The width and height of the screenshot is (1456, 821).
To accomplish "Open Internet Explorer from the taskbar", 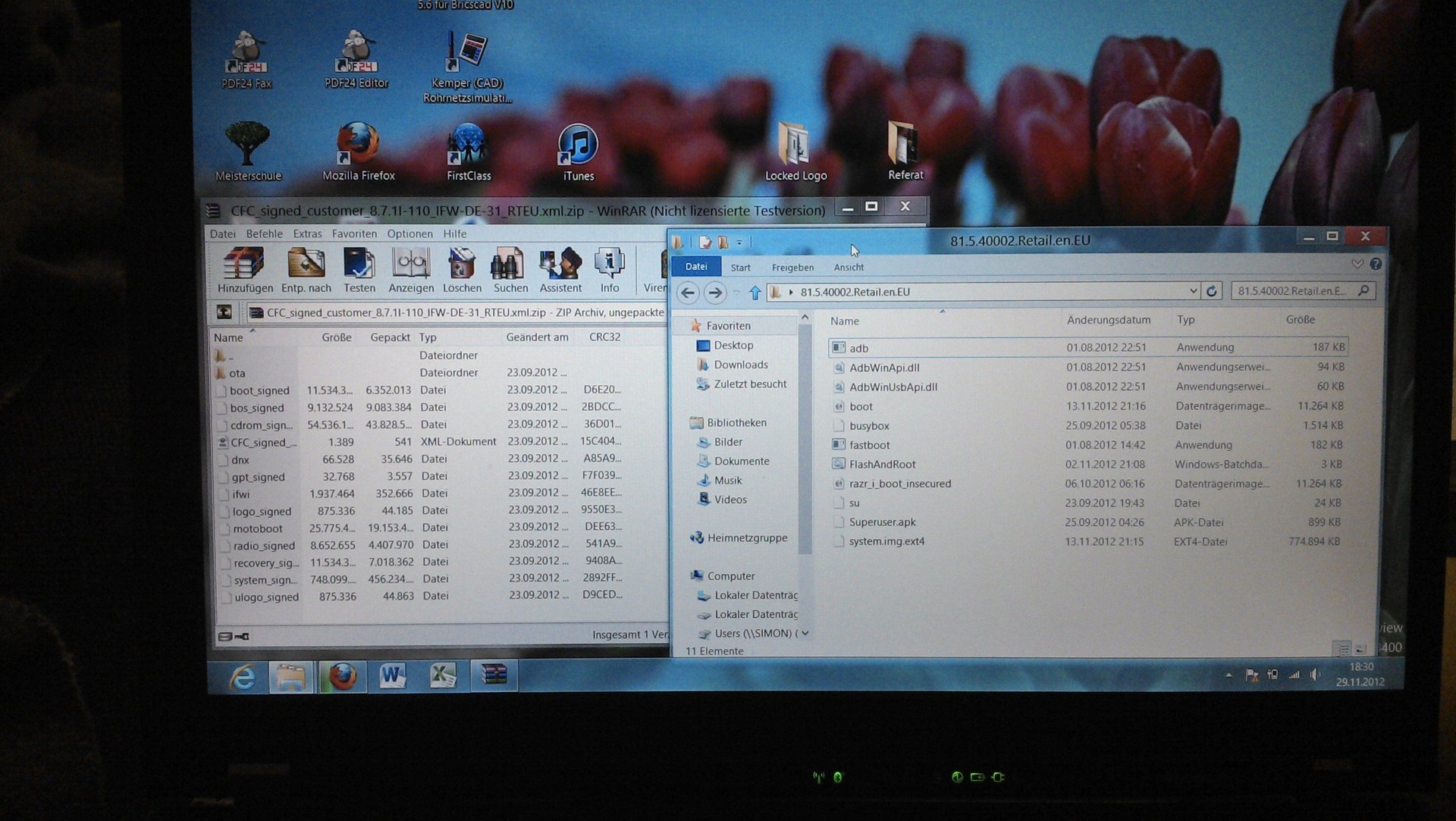I will 243,676.
